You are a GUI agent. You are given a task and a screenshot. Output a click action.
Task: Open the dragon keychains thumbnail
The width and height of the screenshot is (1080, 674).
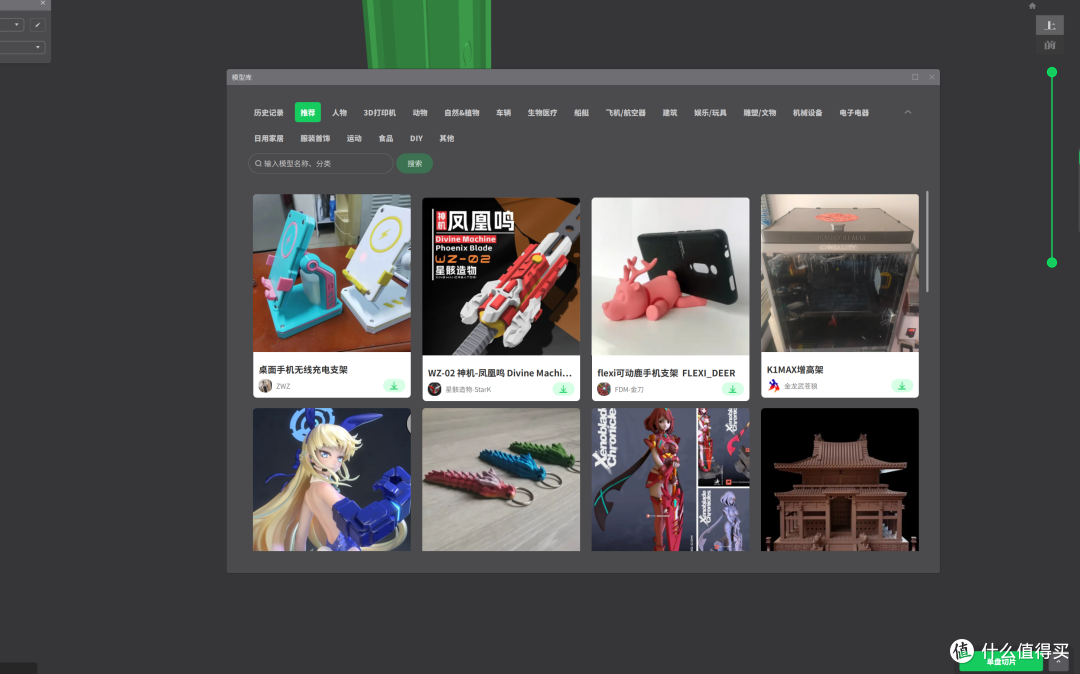point(501,479)
